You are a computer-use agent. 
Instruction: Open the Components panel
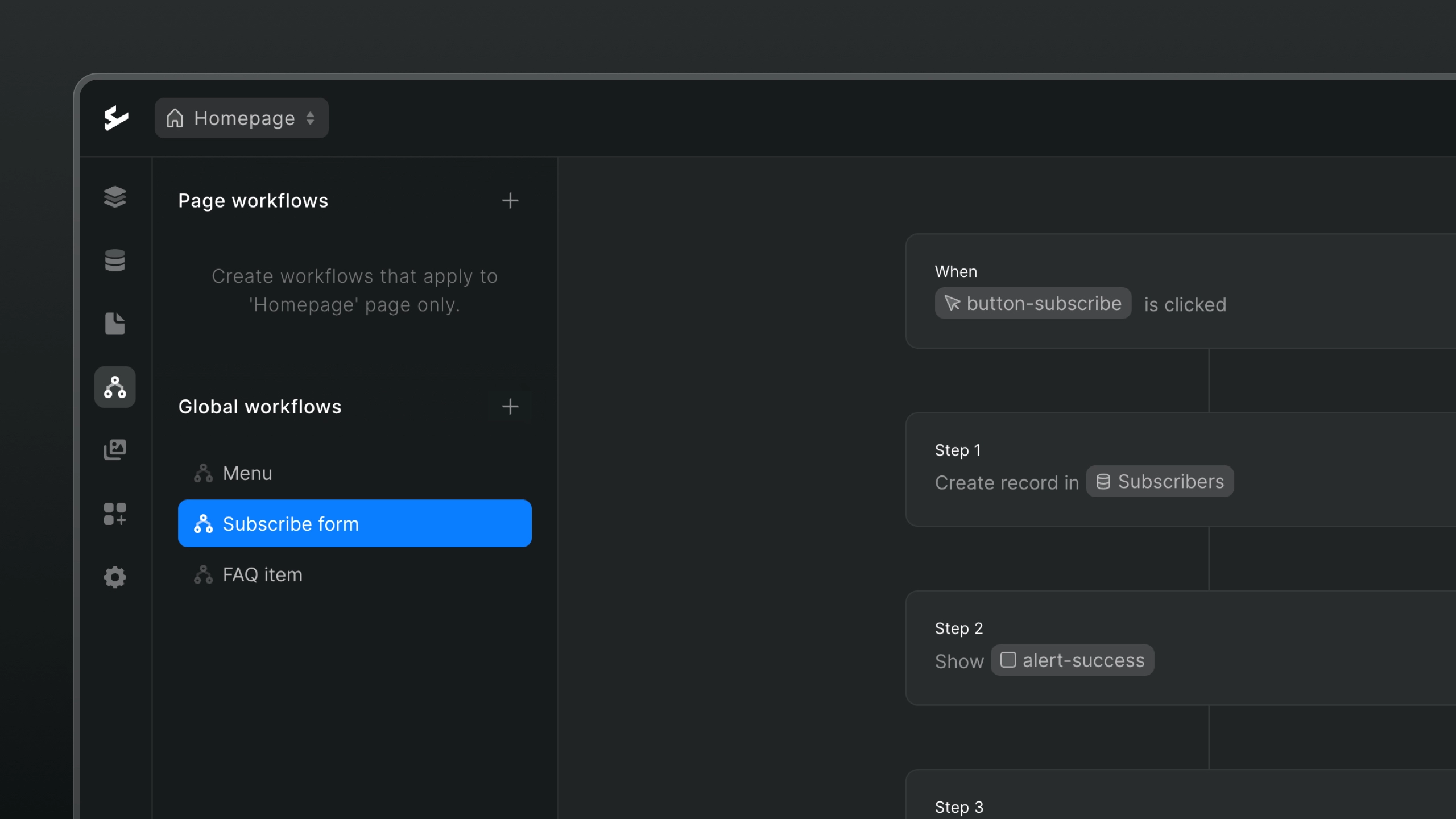[x=115, y=513]
